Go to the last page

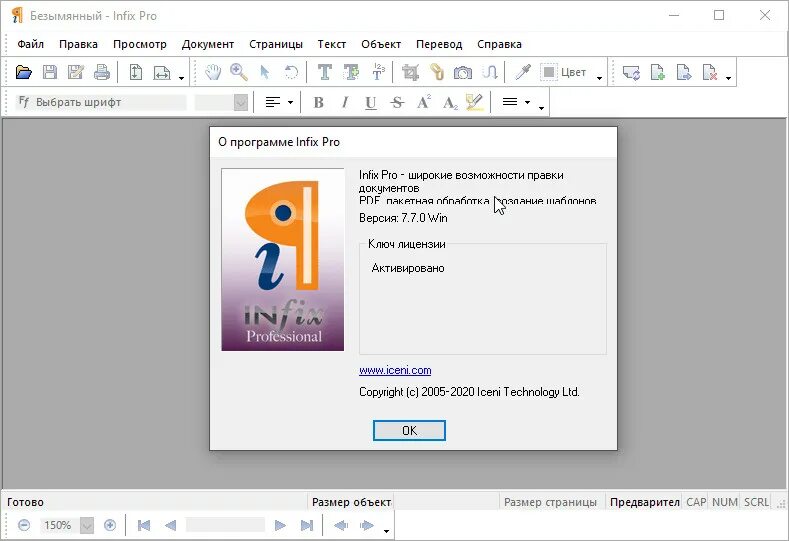[x=307, y=525]
